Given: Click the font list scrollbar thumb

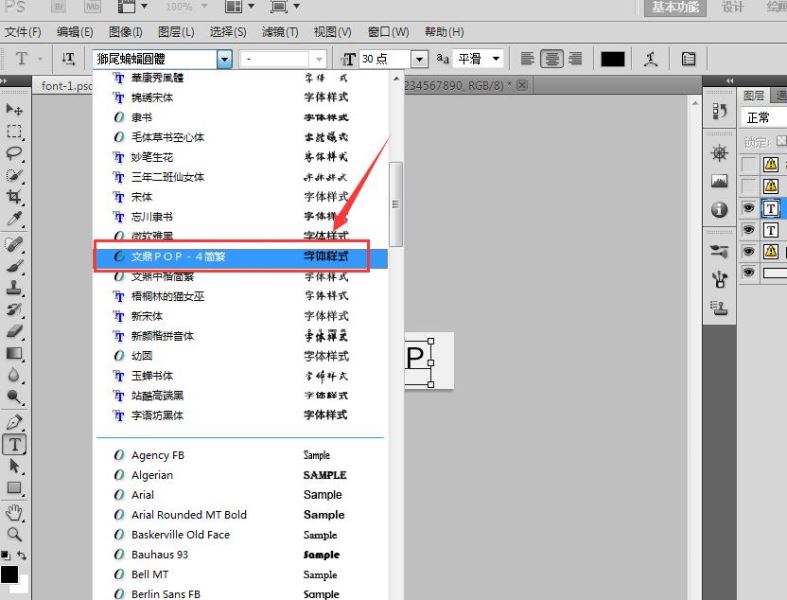Looking at the screenshot, I should click(x=396, y=204).
